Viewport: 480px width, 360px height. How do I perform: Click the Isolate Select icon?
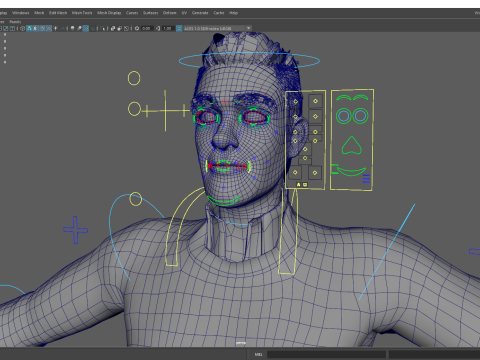[102, 28]
